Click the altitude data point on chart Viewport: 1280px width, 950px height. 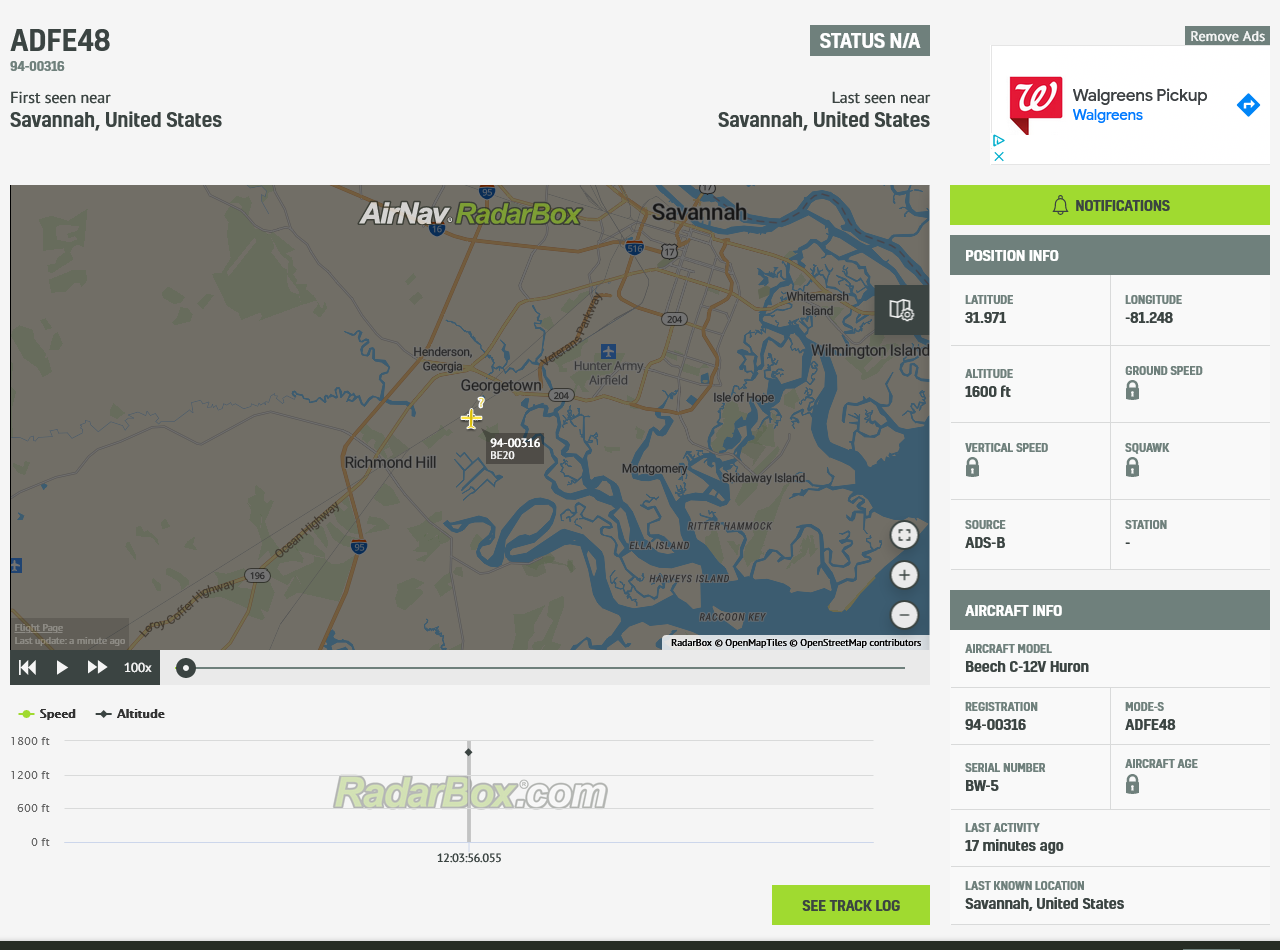click(468, 752)
